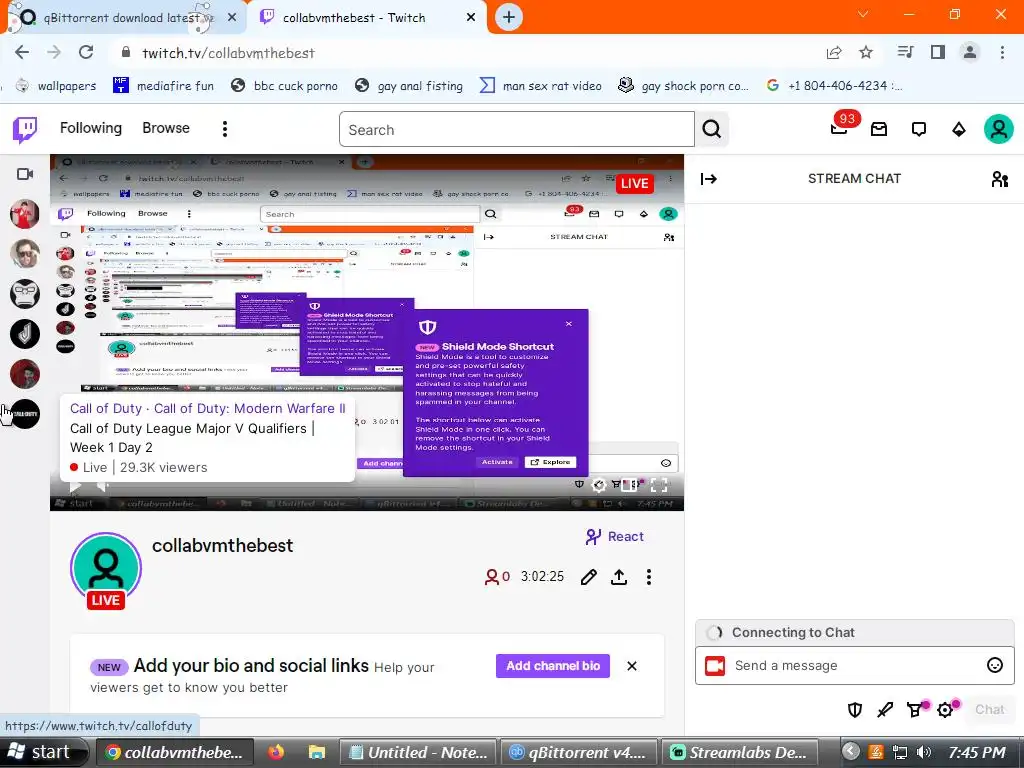The width and height of the screenshot is (1024, 768).
Task: Click the magnifier Search button
Action: [x=712, y=129]
